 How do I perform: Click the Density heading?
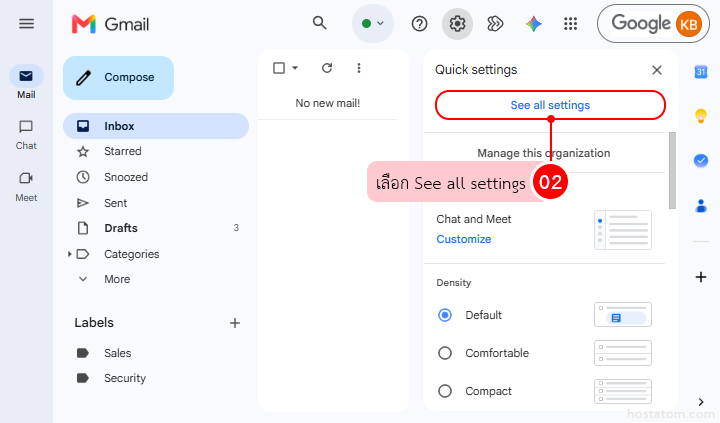click(454, 283)
